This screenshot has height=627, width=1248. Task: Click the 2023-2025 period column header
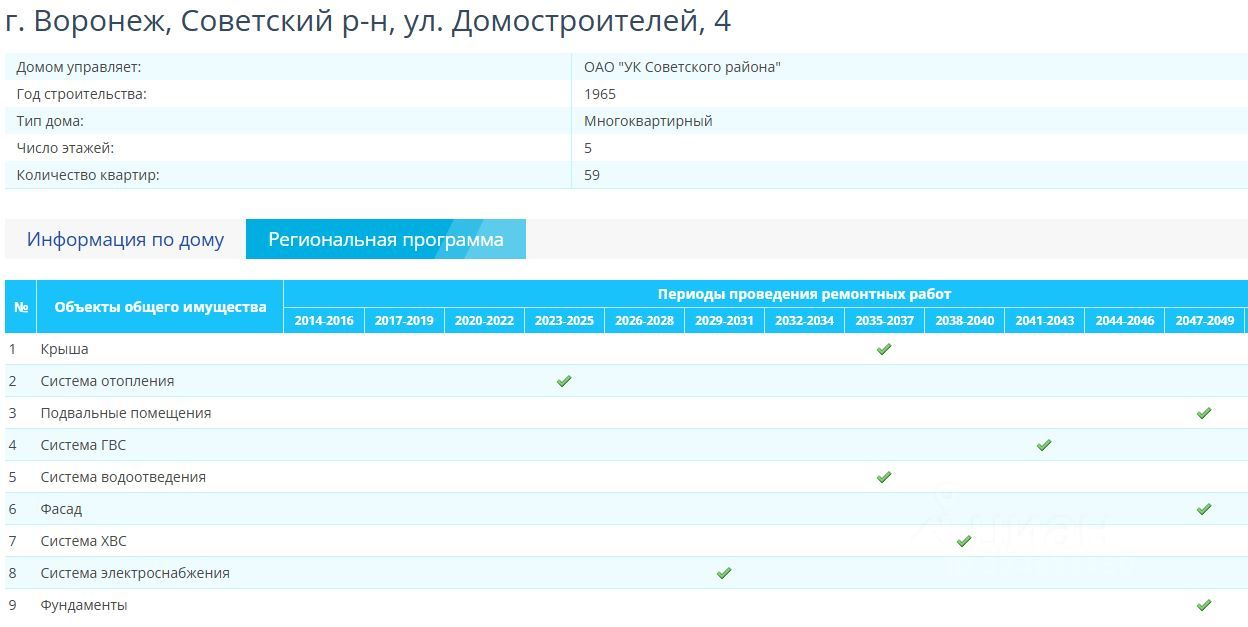click(564, 321)
